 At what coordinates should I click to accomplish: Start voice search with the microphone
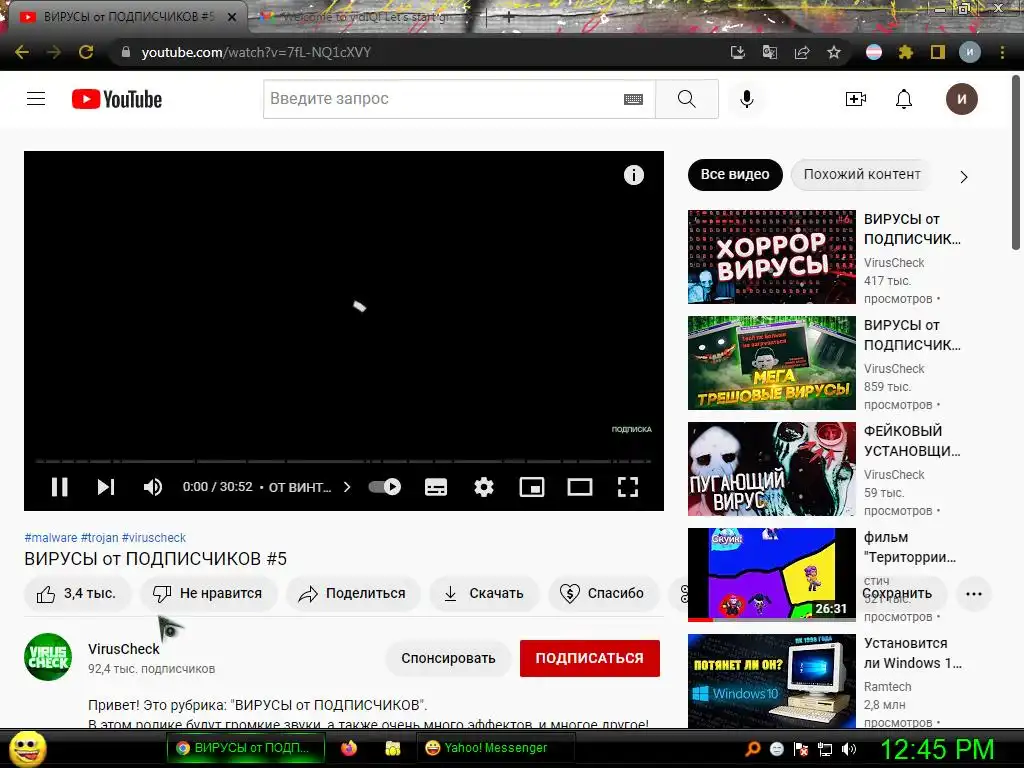tap(747, 99)
